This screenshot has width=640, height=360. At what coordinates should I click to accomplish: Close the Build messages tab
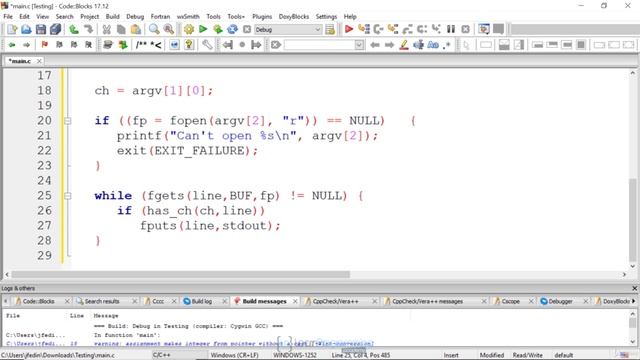pos(295,301)
